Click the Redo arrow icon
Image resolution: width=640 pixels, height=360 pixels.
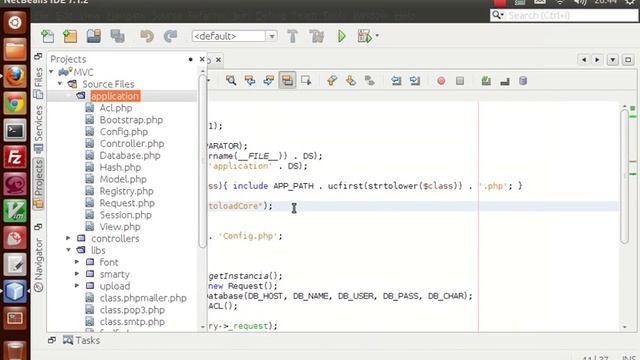[x=170, y=36]
